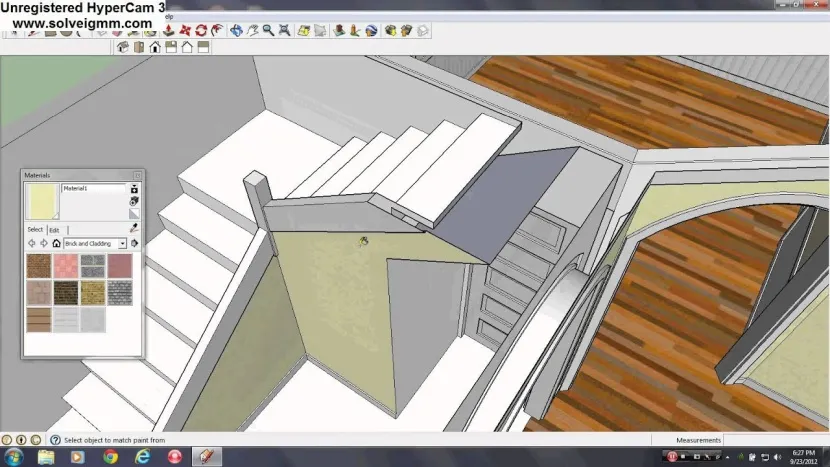This screenshot has width=830, height=467.
Task: Activate the Orbit camera tool
Action: [x=236, y=31]
